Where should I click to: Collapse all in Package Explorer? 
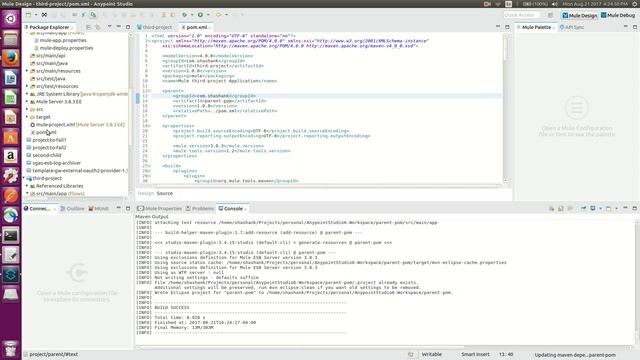point(89,27)
